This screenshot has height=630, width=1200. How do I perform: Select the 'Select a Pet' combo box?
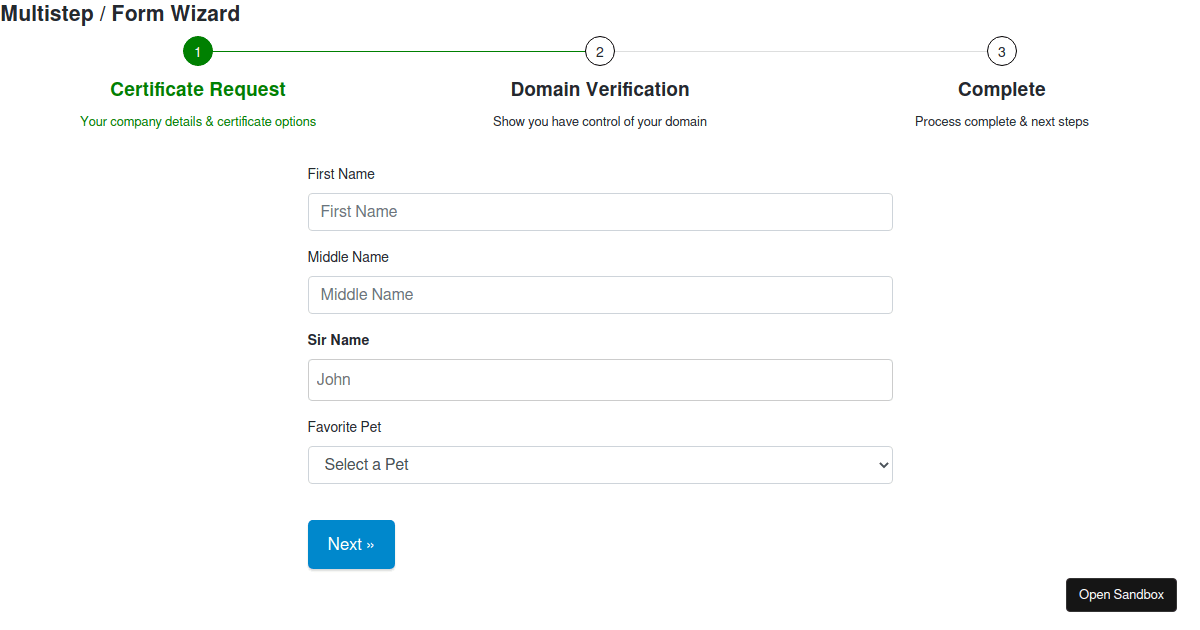pos(600,464)
